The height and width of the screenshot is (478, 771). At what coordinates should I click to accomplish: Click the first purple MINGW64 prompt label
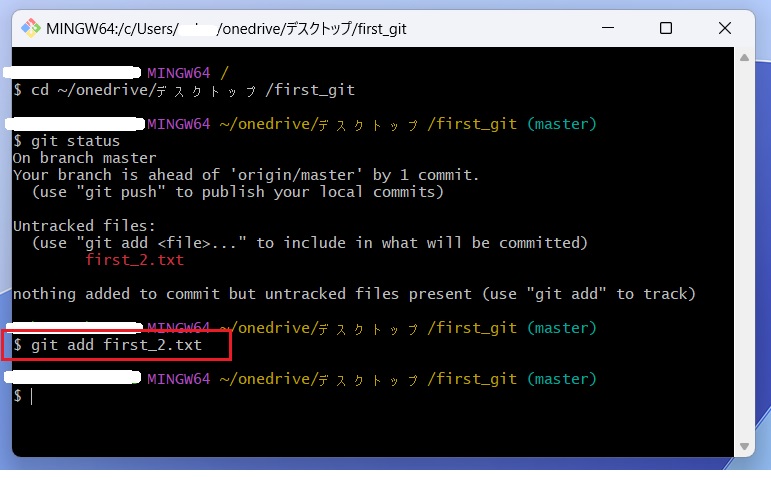[178, 73]
